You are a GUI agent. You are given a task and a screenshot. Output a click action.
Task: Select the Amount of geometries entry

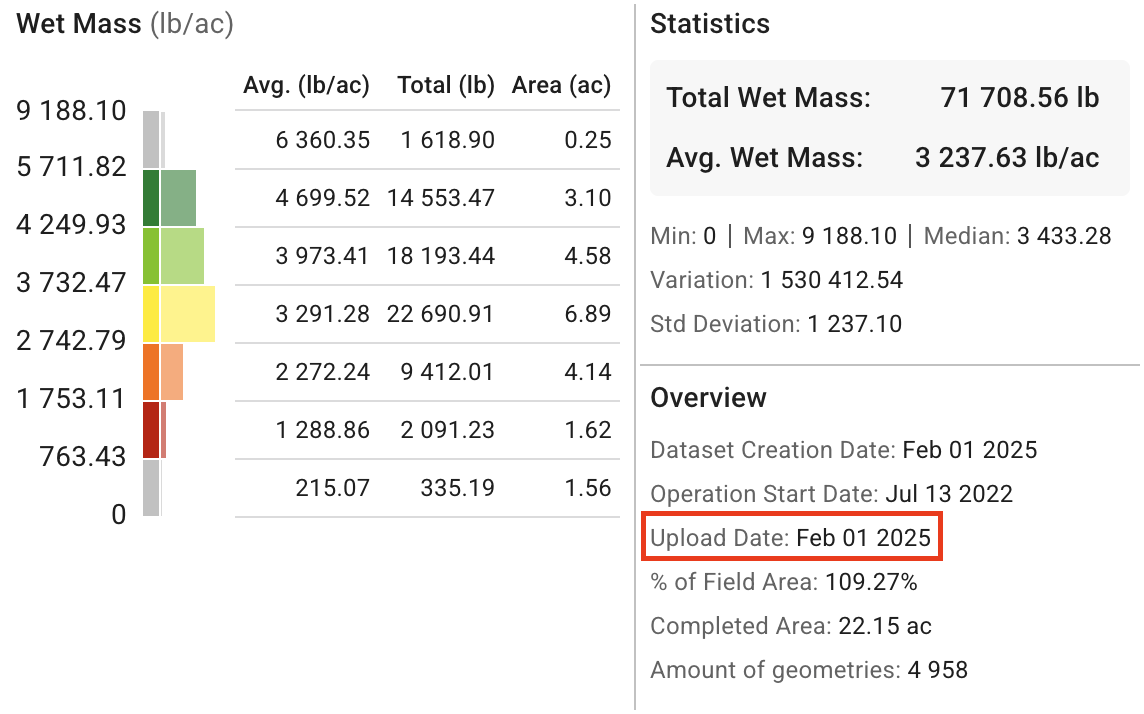[808, 670]
